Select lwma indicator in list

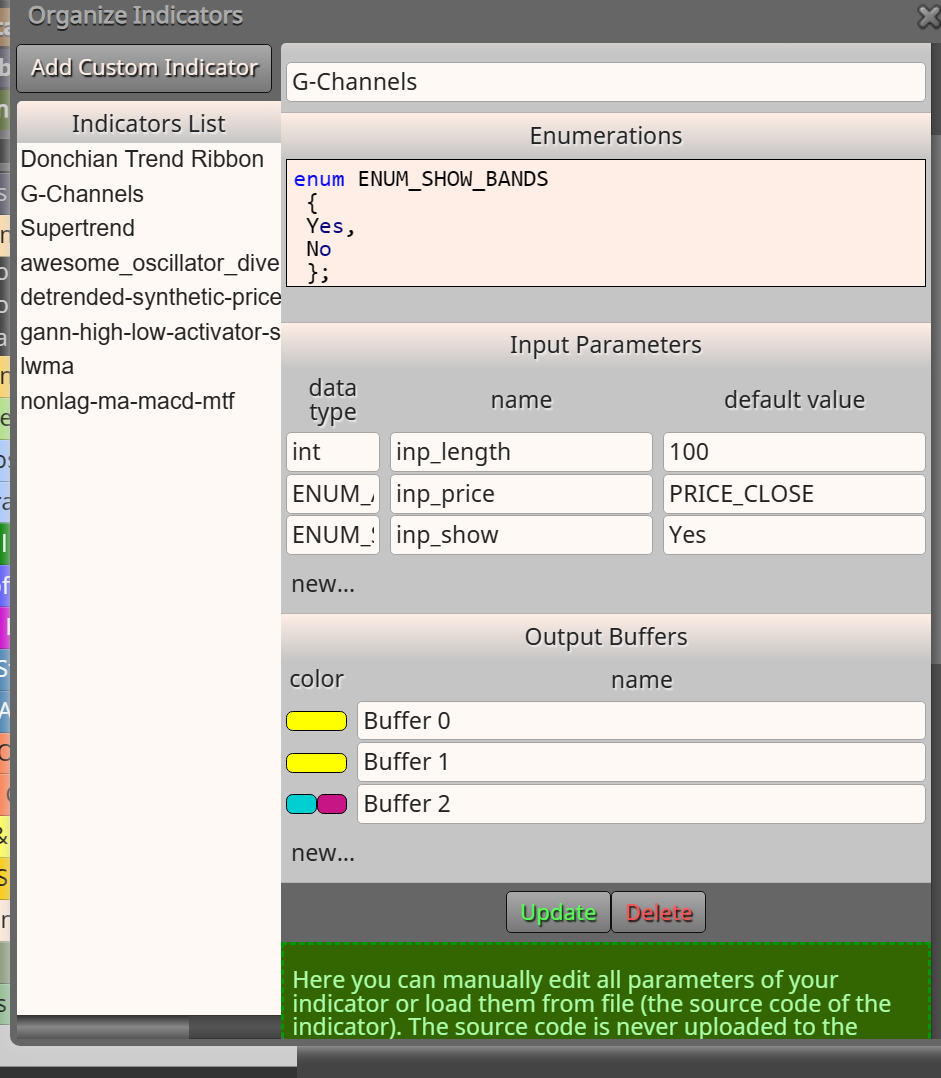[47, 366]
